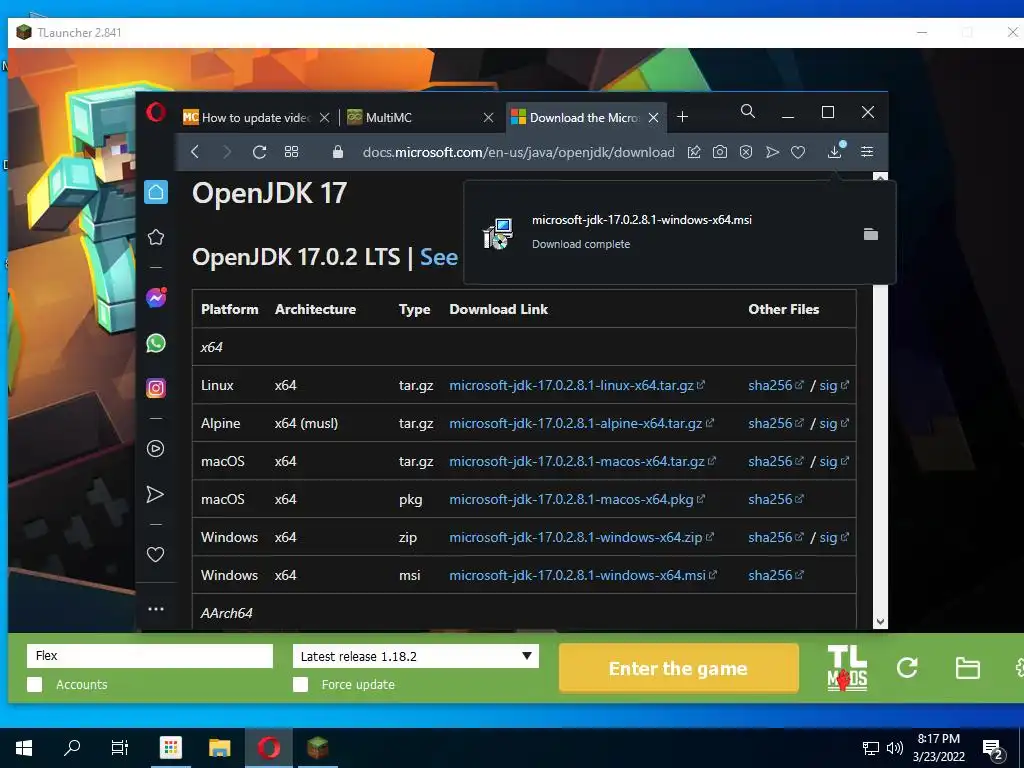1024x768 pixels.
Task: Open Opera Speed Dial grid icon
Action: 291,152
